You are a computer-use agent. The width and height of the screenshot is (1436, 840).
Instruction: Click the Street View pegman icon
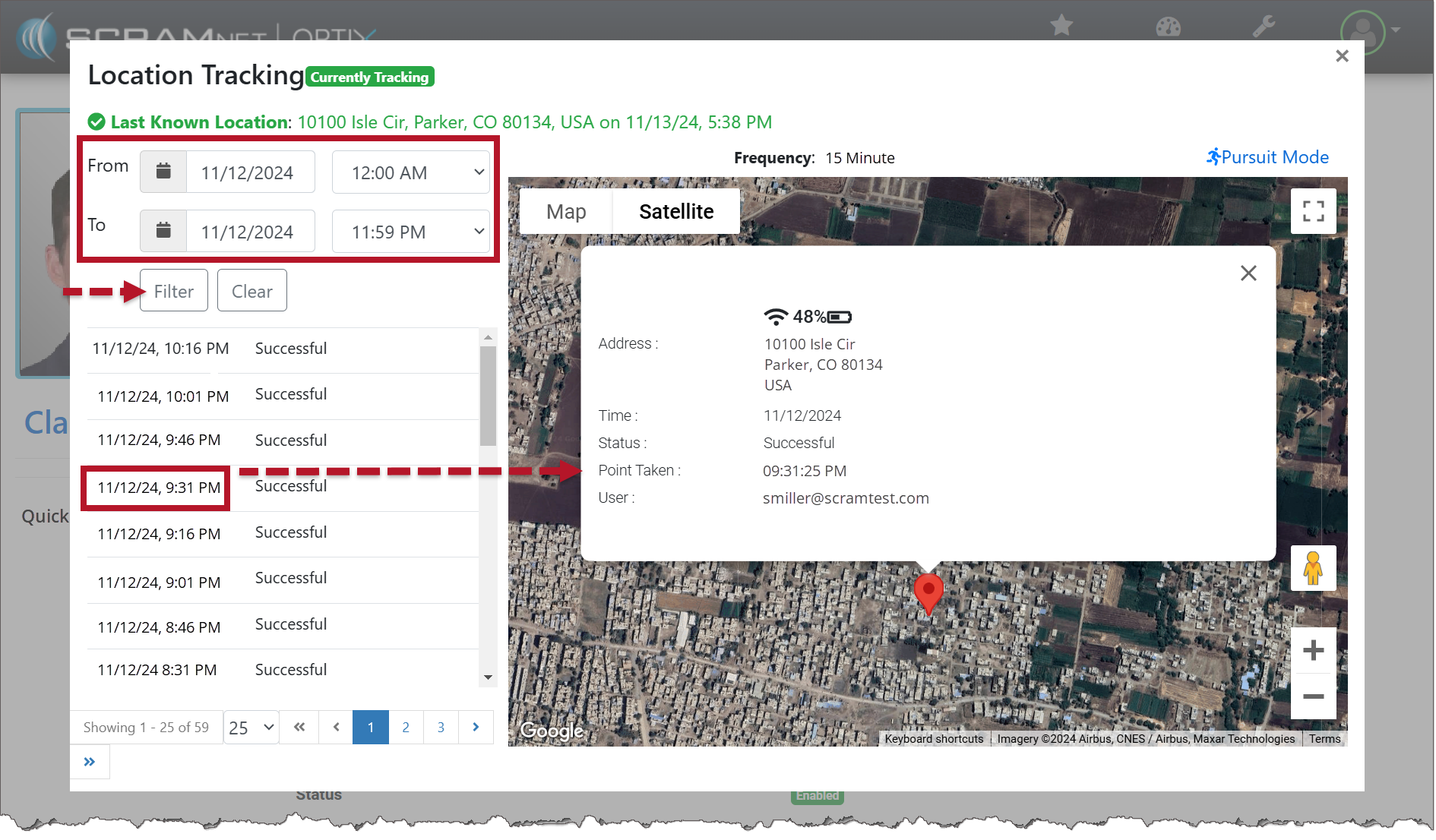coord(1313,568)
